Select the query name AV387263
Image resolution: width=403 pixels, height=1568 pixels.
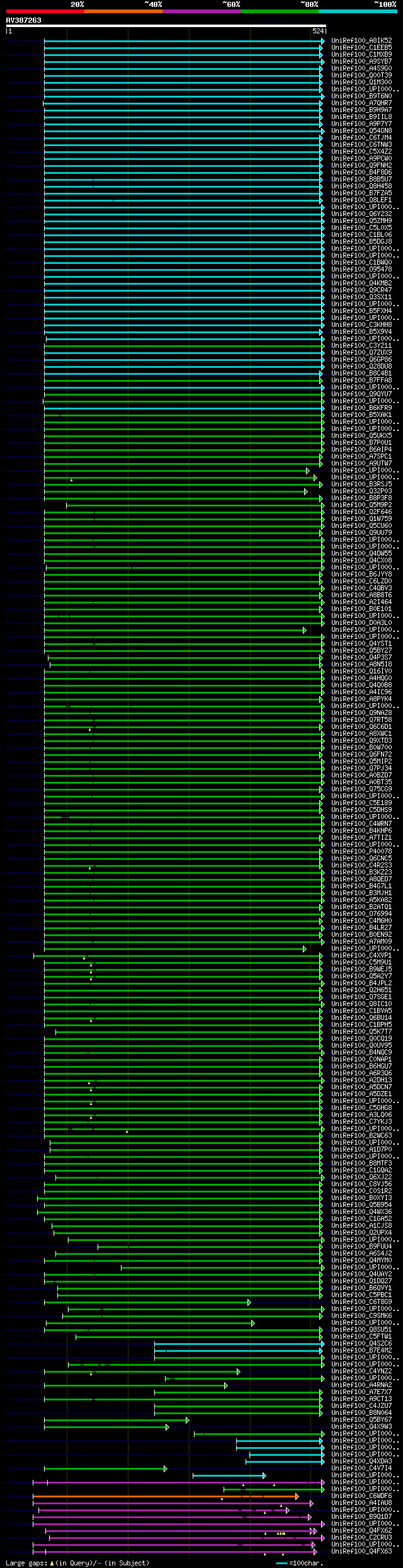click(x=24, y=20)
